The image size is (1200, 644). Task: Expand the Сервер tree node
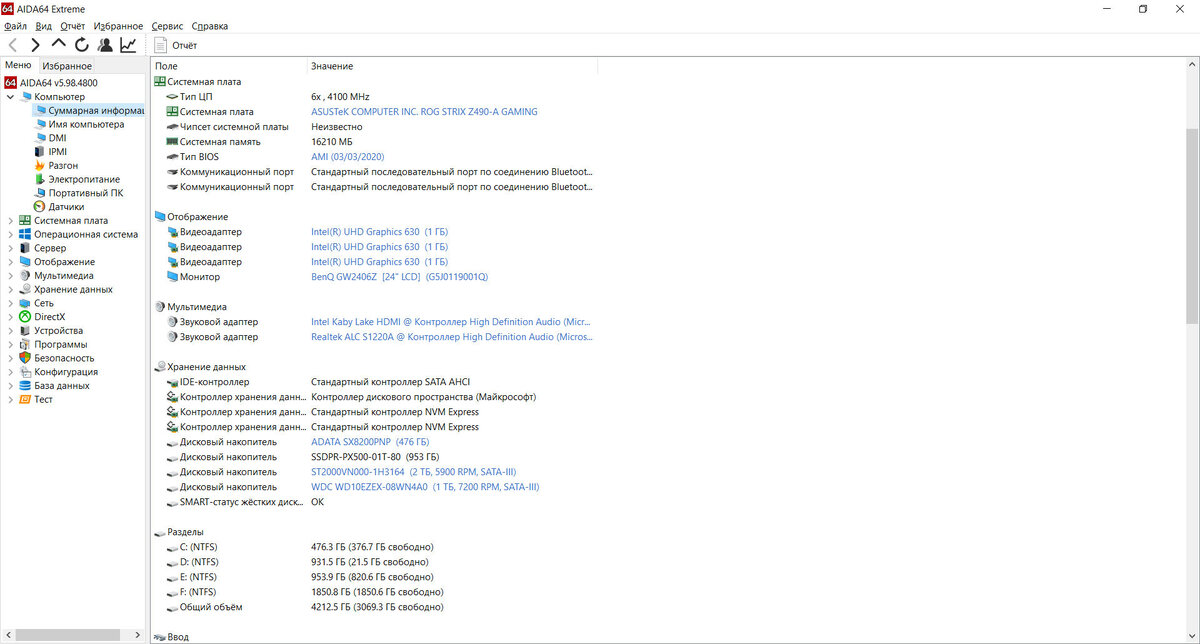click(10, 248)
